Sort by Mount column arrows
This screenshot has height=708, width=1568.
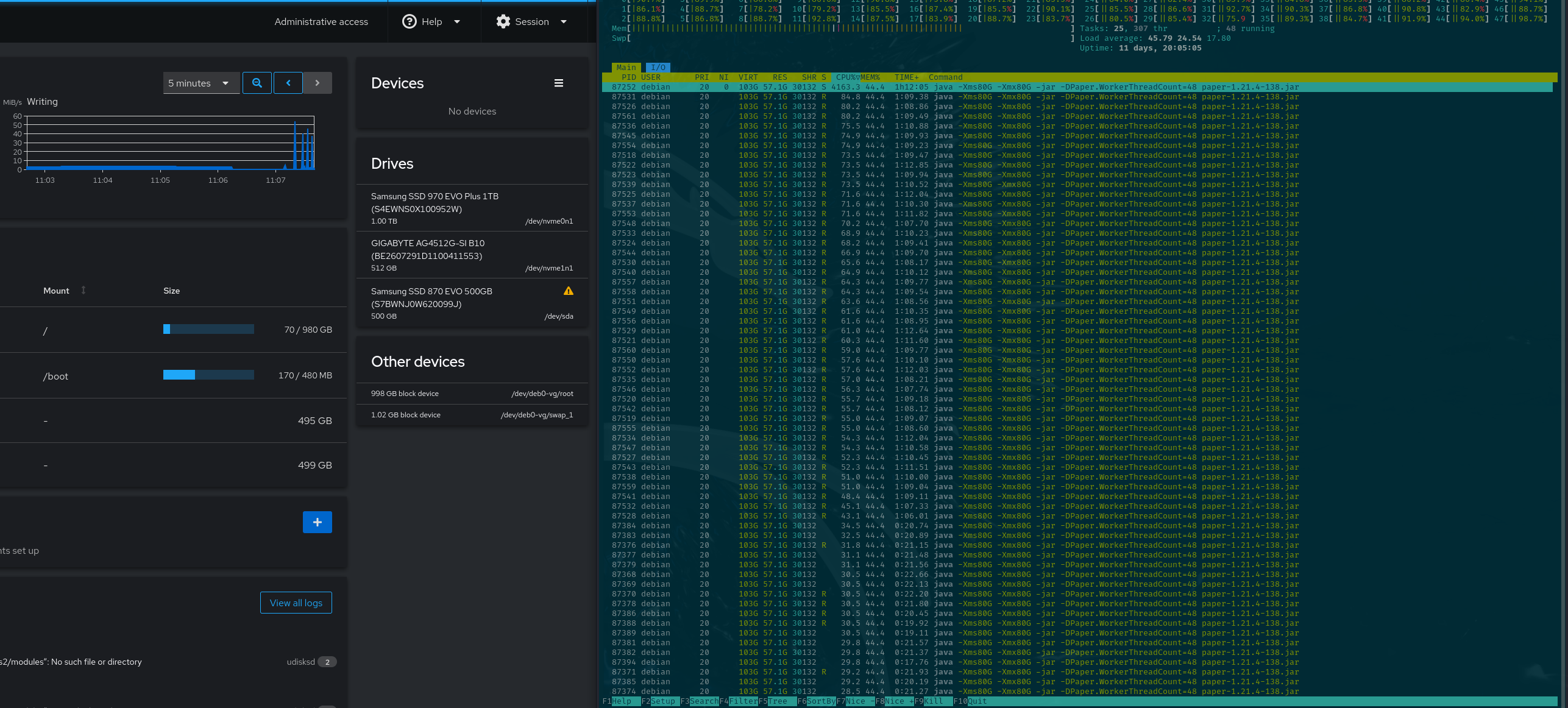pos(83,291)
